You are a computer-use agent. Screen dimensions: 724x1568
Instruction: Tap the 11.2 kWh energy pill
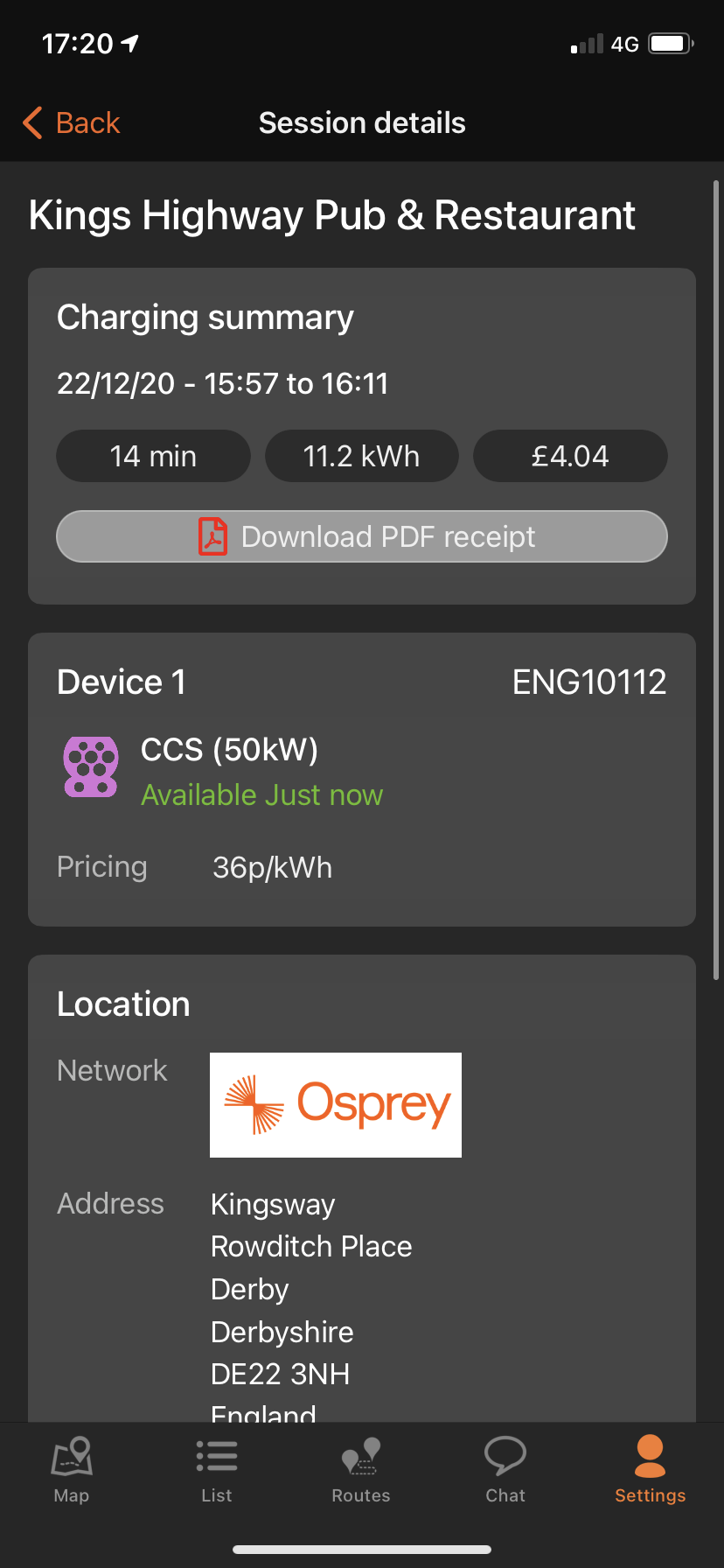[x=361, y=456]
